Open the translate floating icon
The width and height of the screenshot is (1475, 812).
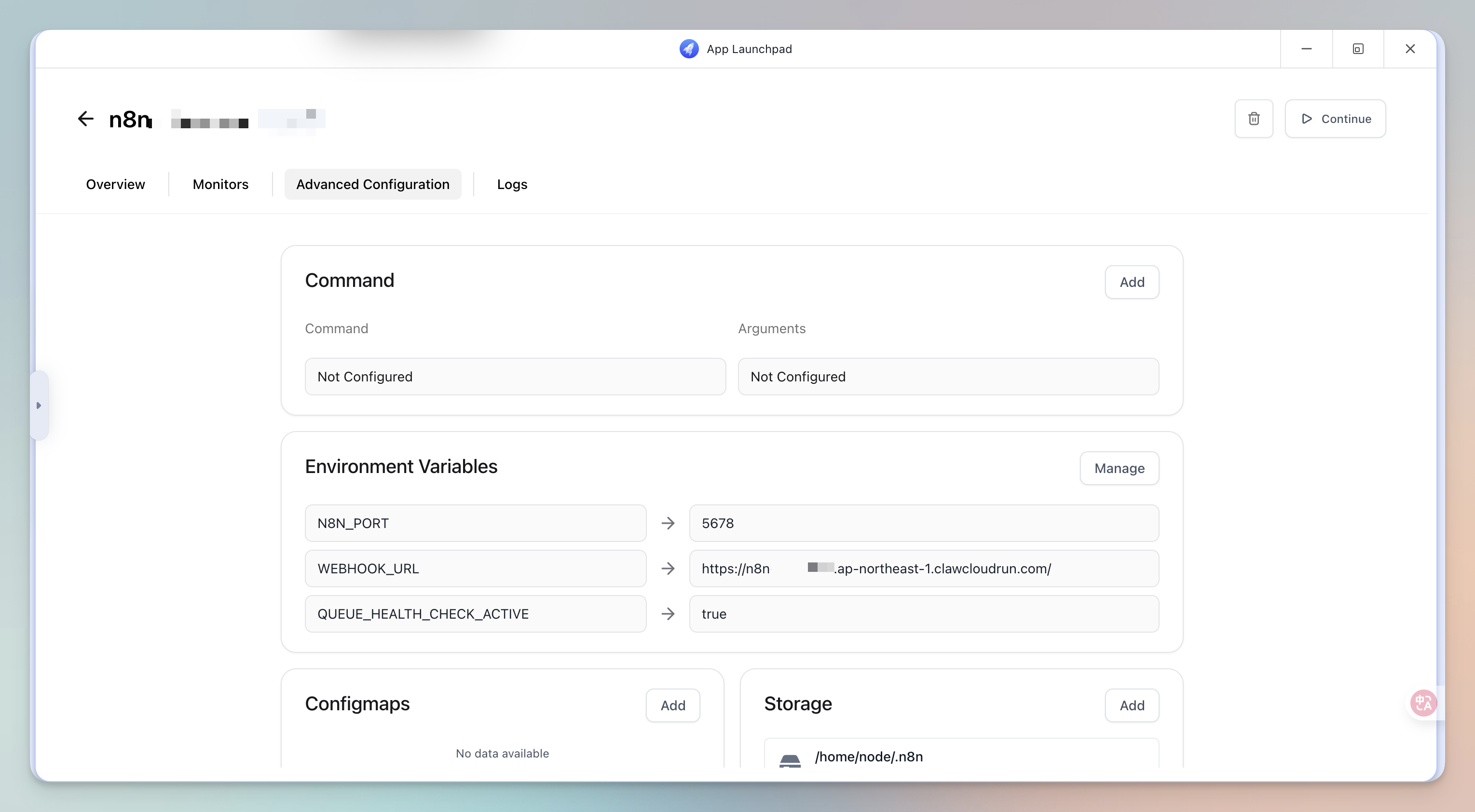(1423, 703)
